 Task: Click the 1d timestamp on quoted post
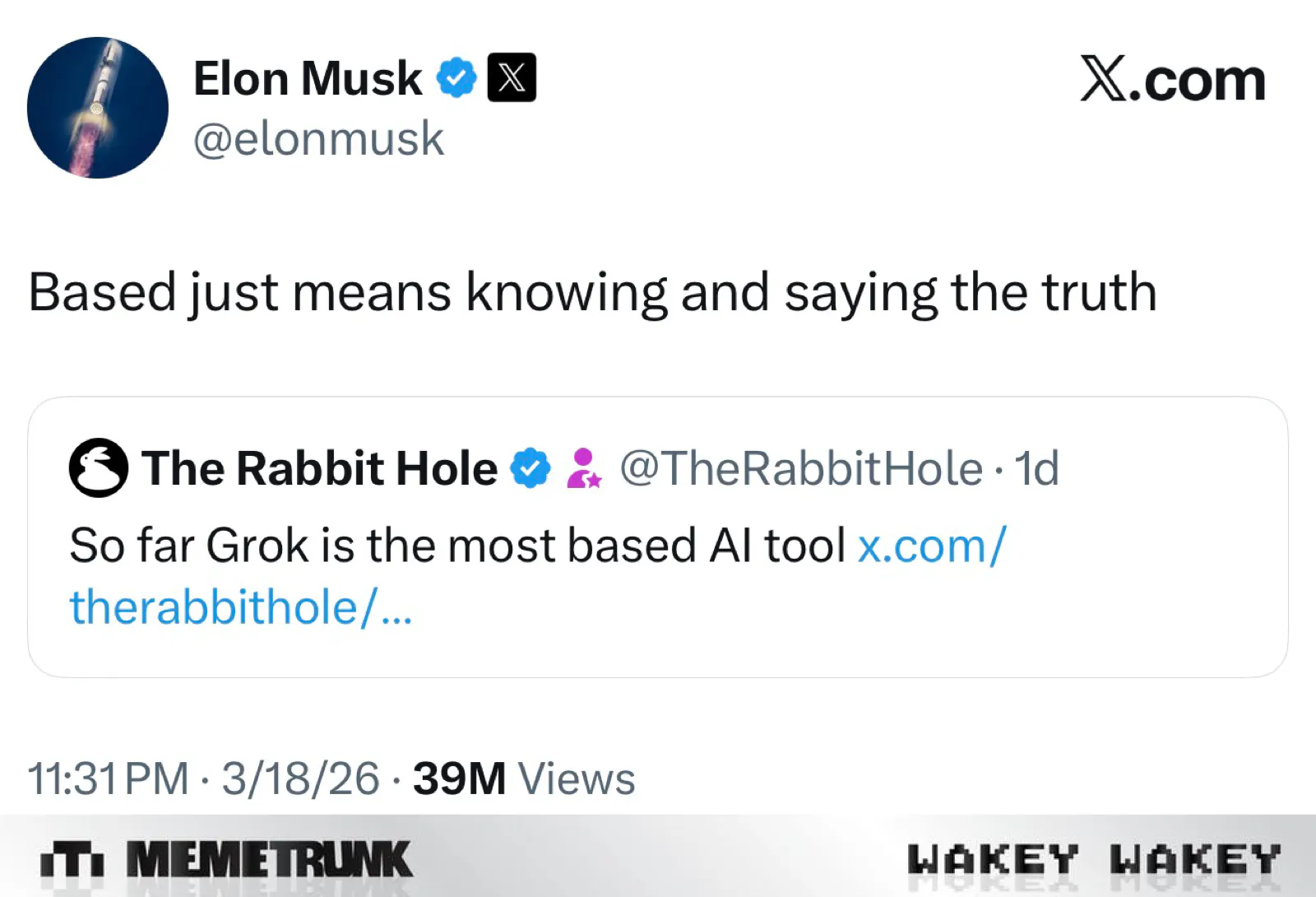1036,468
